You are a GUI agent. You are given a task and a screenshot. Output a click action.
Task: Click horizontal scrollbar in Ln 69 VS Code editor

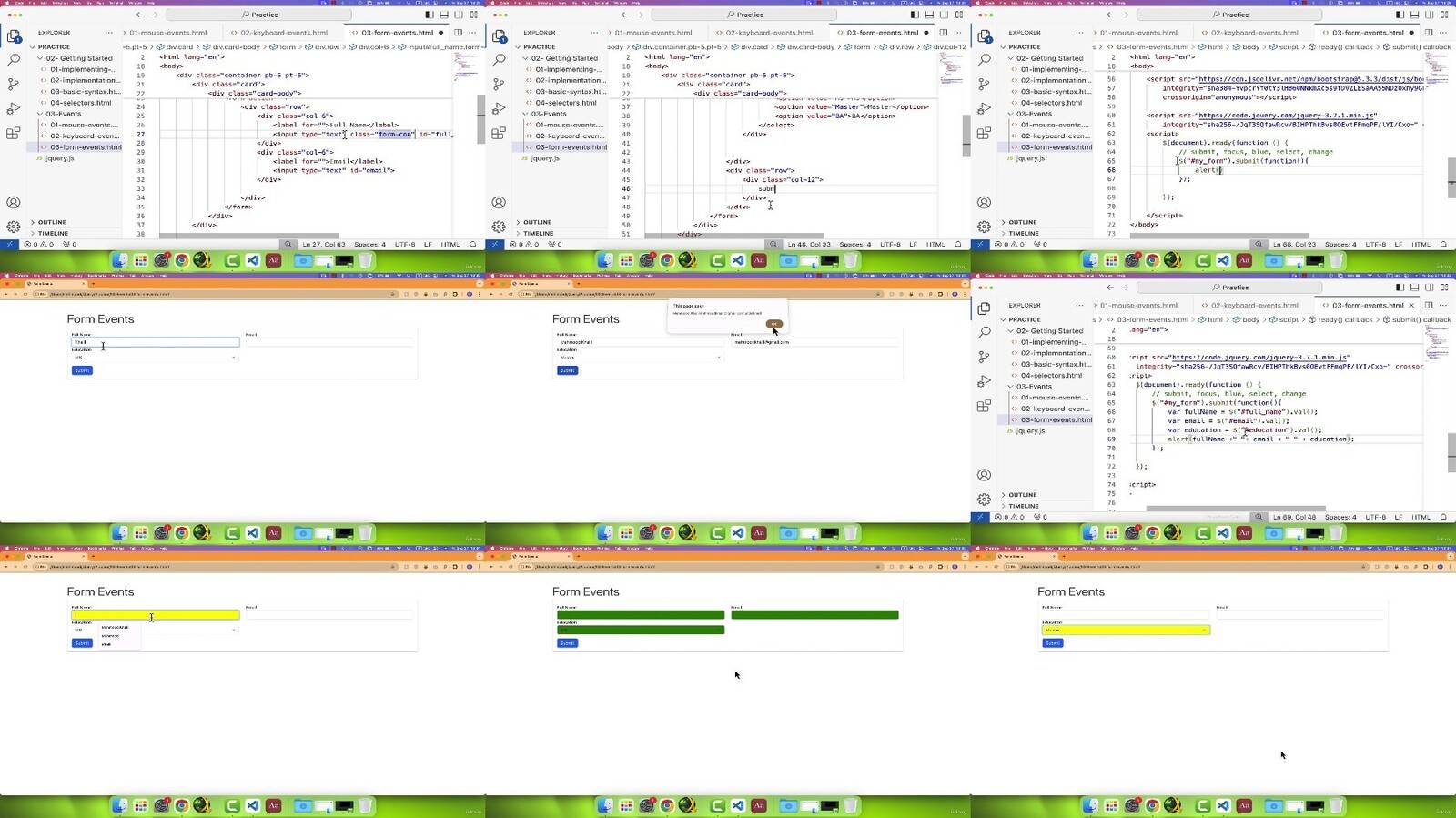tap(1235, 509)
